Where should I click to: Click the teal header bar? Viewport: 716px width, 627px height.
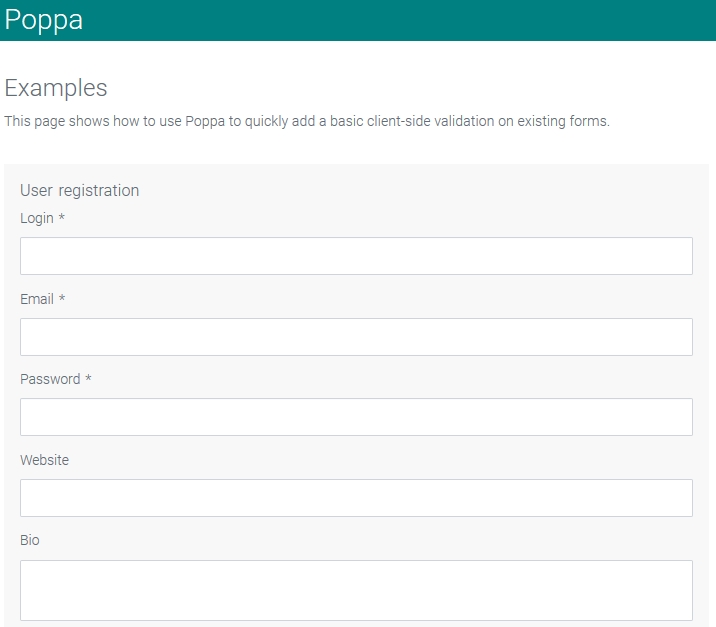tap(358, 20)
